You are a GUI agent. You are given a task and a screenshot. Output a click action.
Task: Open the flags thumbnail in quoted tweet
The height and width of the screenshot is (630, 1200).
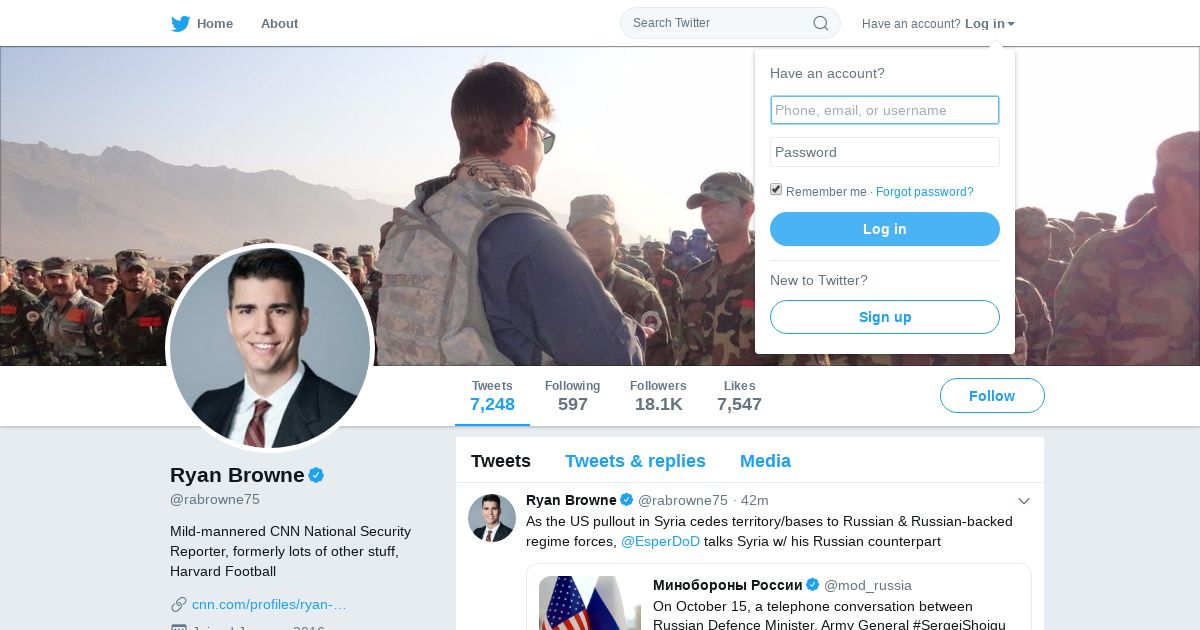pos(590,603)
